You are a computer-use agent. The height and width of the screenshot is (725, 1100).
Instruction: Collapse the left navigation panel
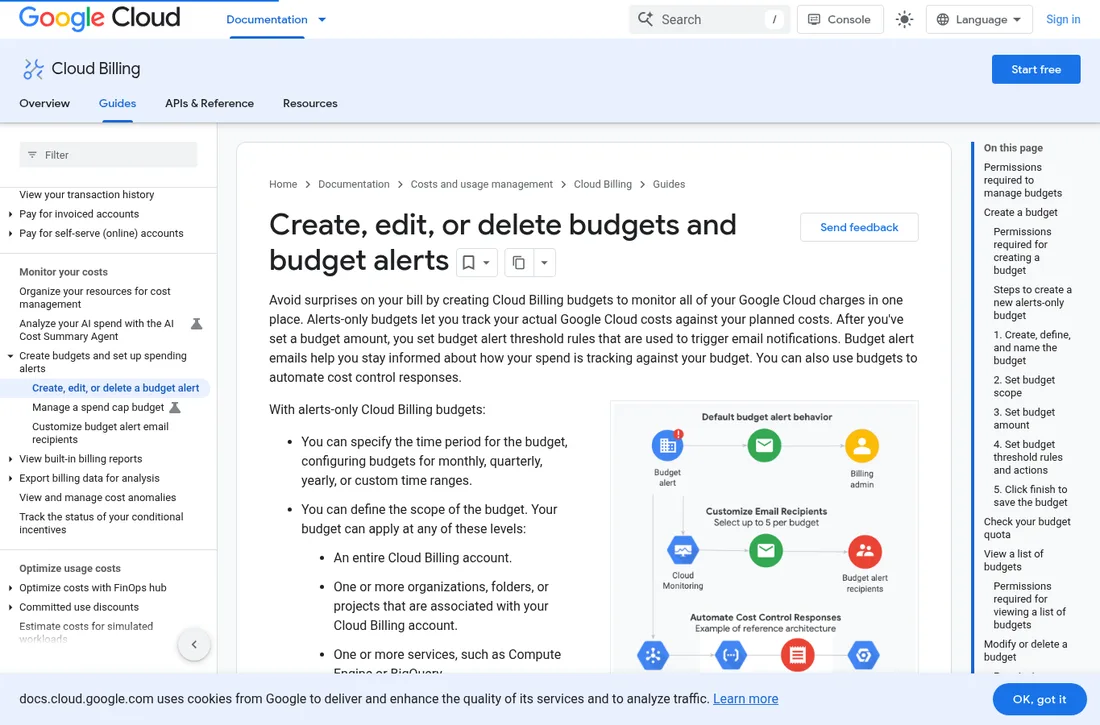[194, 644]
